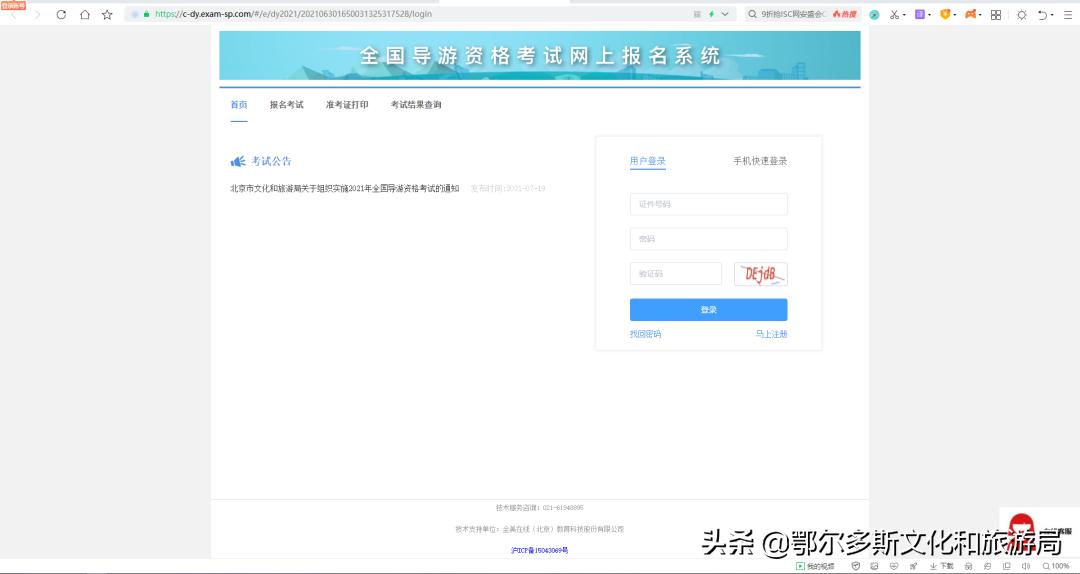Click the teal round extension icon
Viewport: 1080px width, 574px height.
coord(874,14)
